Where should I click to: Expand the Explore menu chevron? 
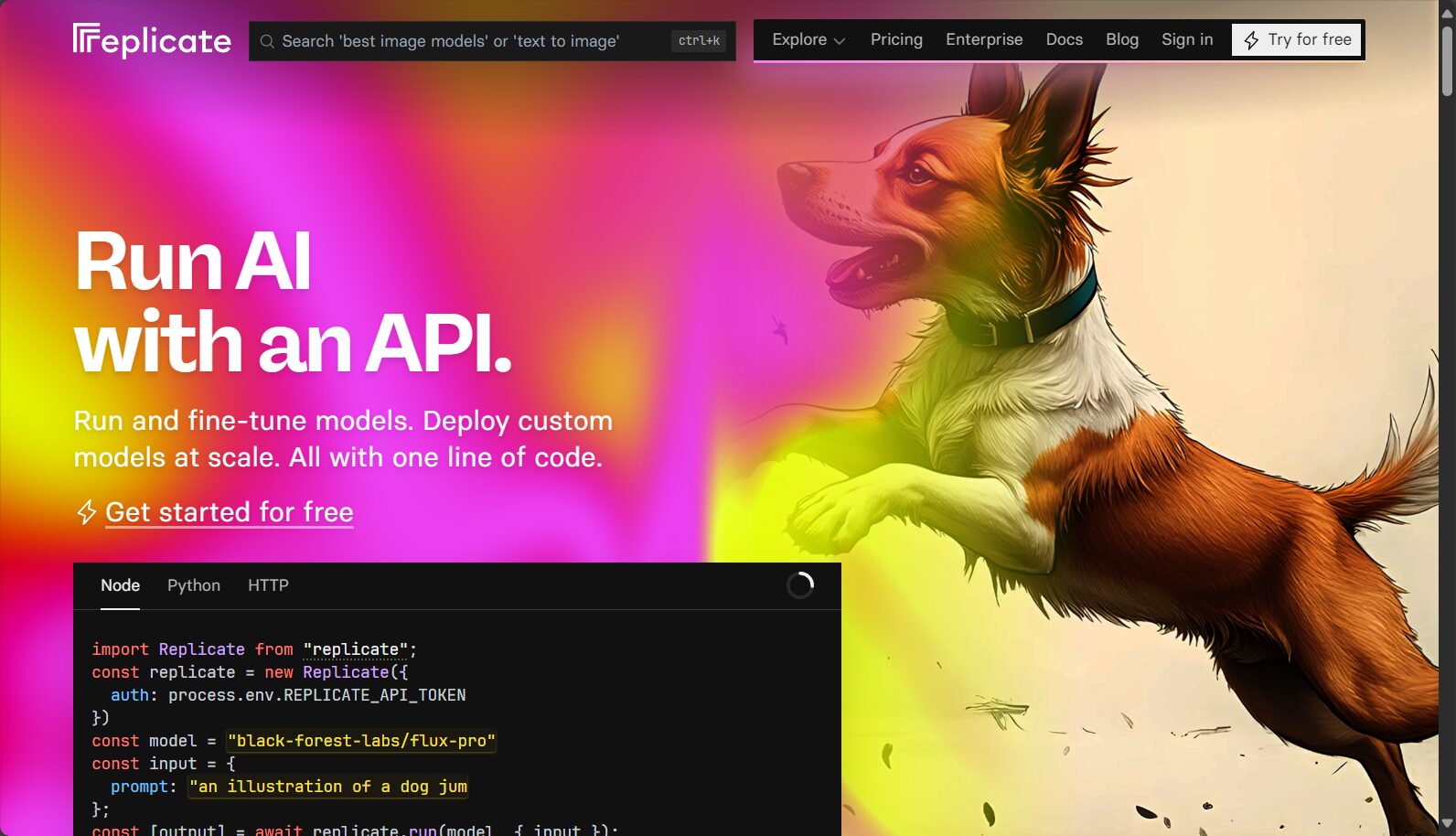click(840, 41)
